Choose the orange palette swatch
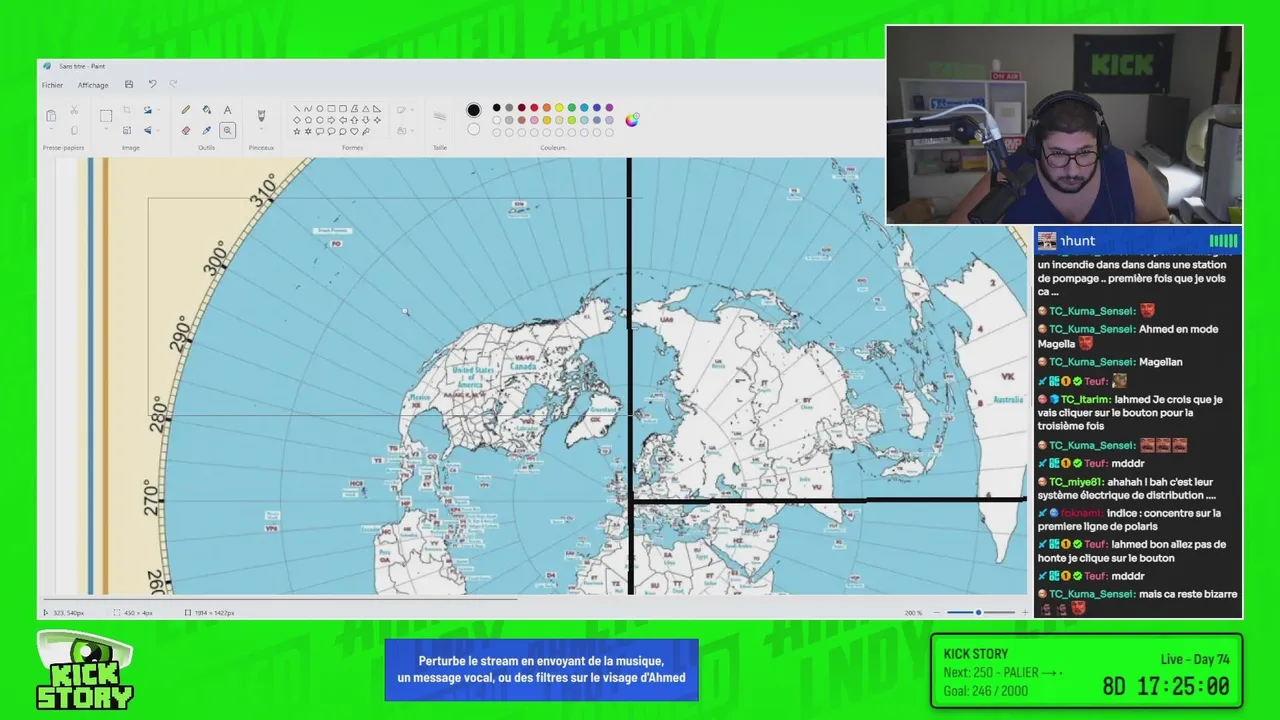The height and width of the screenshot is (720, 1280). point(546,108)
